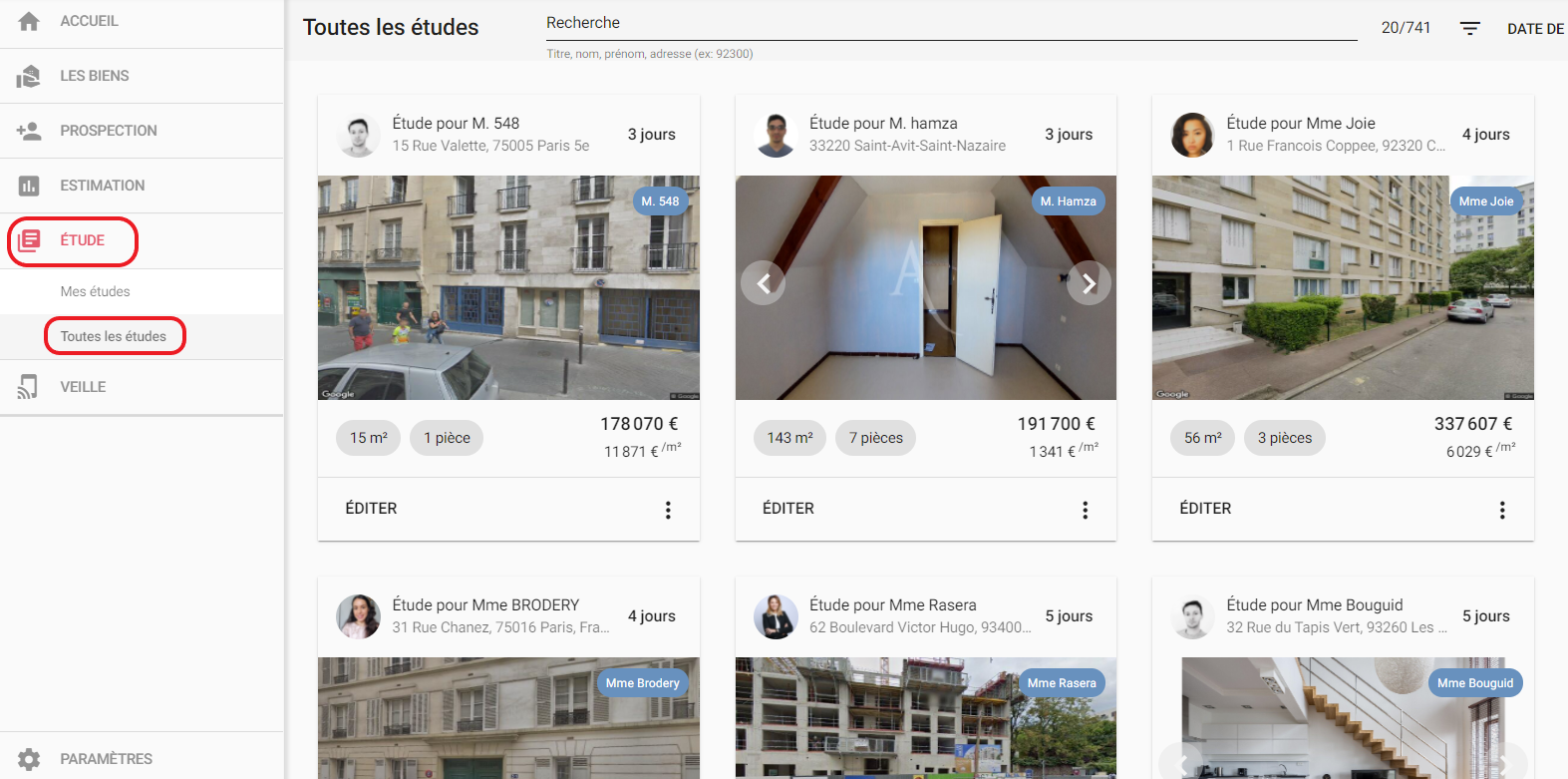The width and height of the screenshot is (1568, 779).
Task: Click avatar on M. hamza study
Action: click(776, 135)
